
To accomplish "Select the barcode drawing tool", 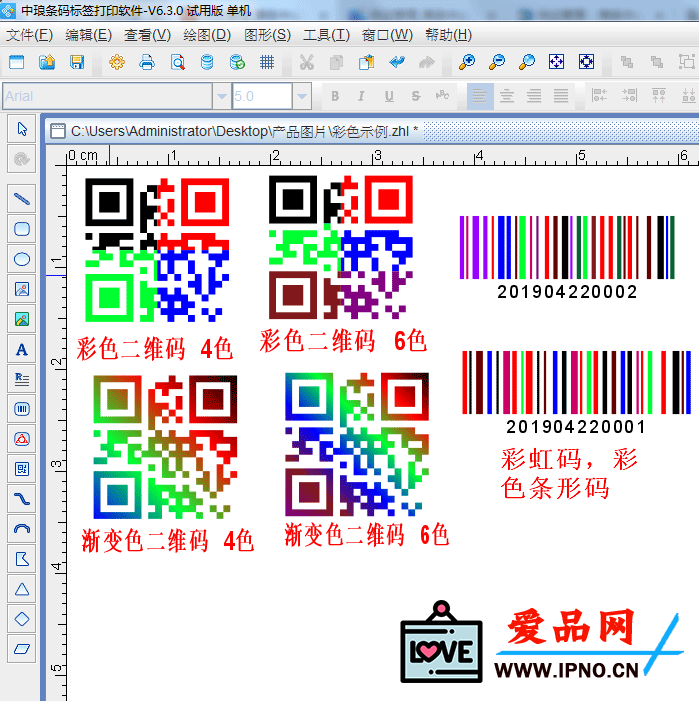I will [21, 409].
